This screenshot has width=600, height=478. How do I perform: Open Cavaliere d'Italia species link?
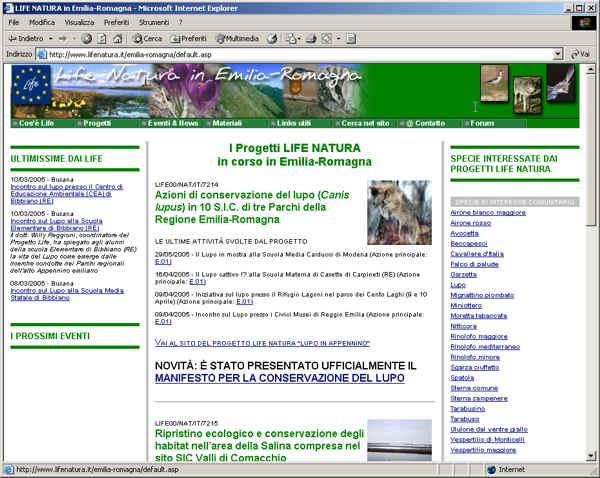tap(477, 254)
